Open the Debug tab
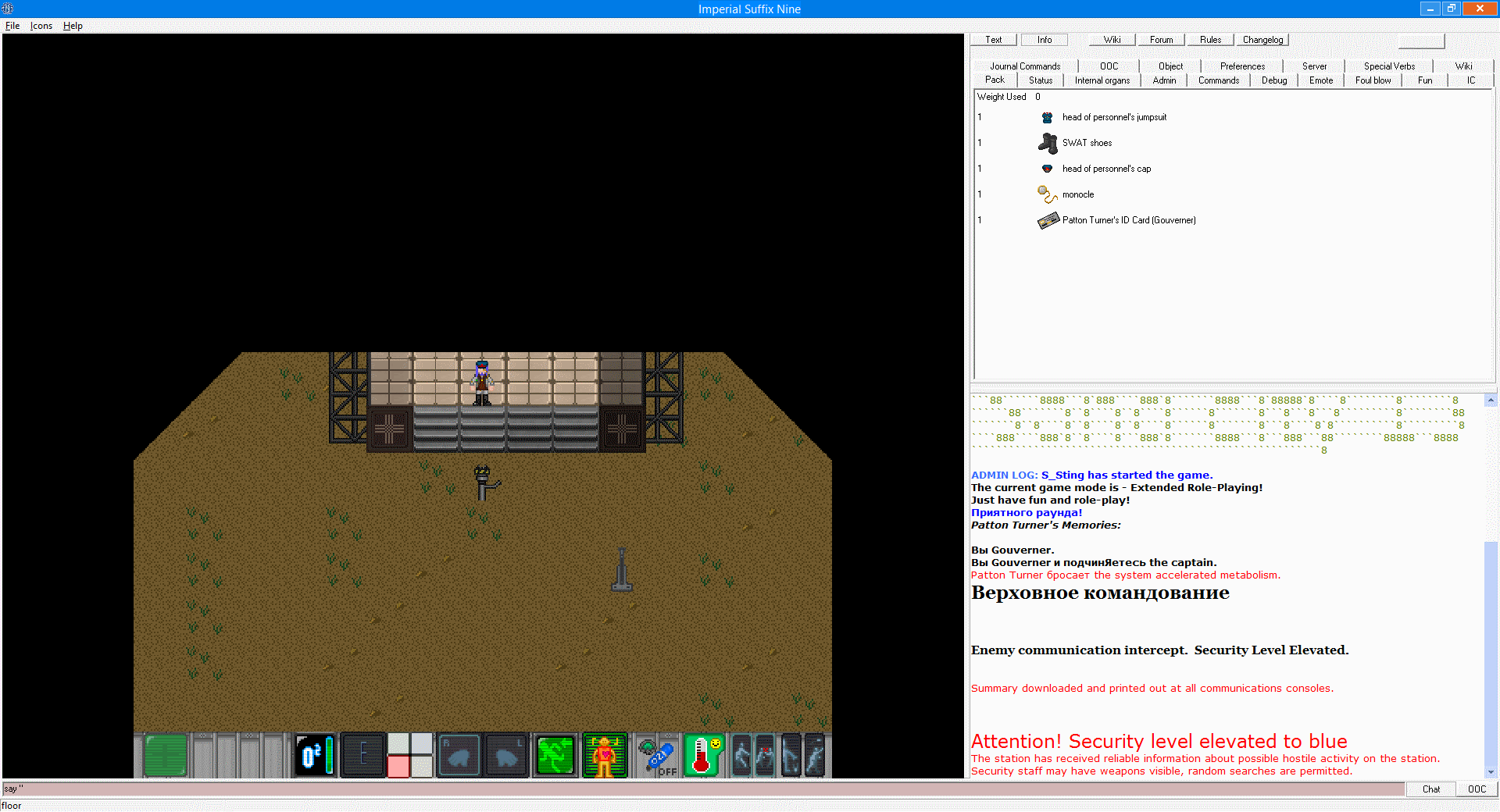The height and width of the screenshot is (812, 1500). [x=1274, y=80]
